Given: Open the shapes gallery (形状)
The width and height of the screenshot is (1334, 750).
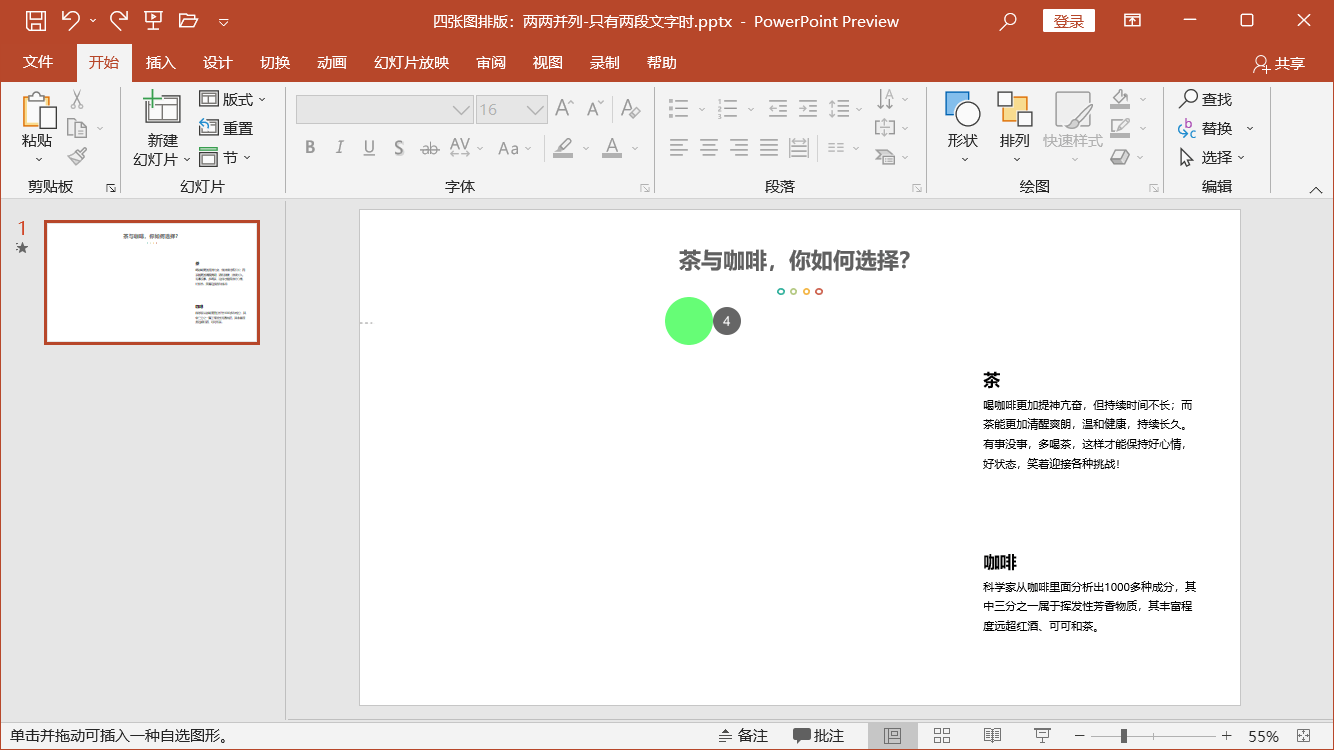Looking at the screenshot, I should tap(963, 128).
